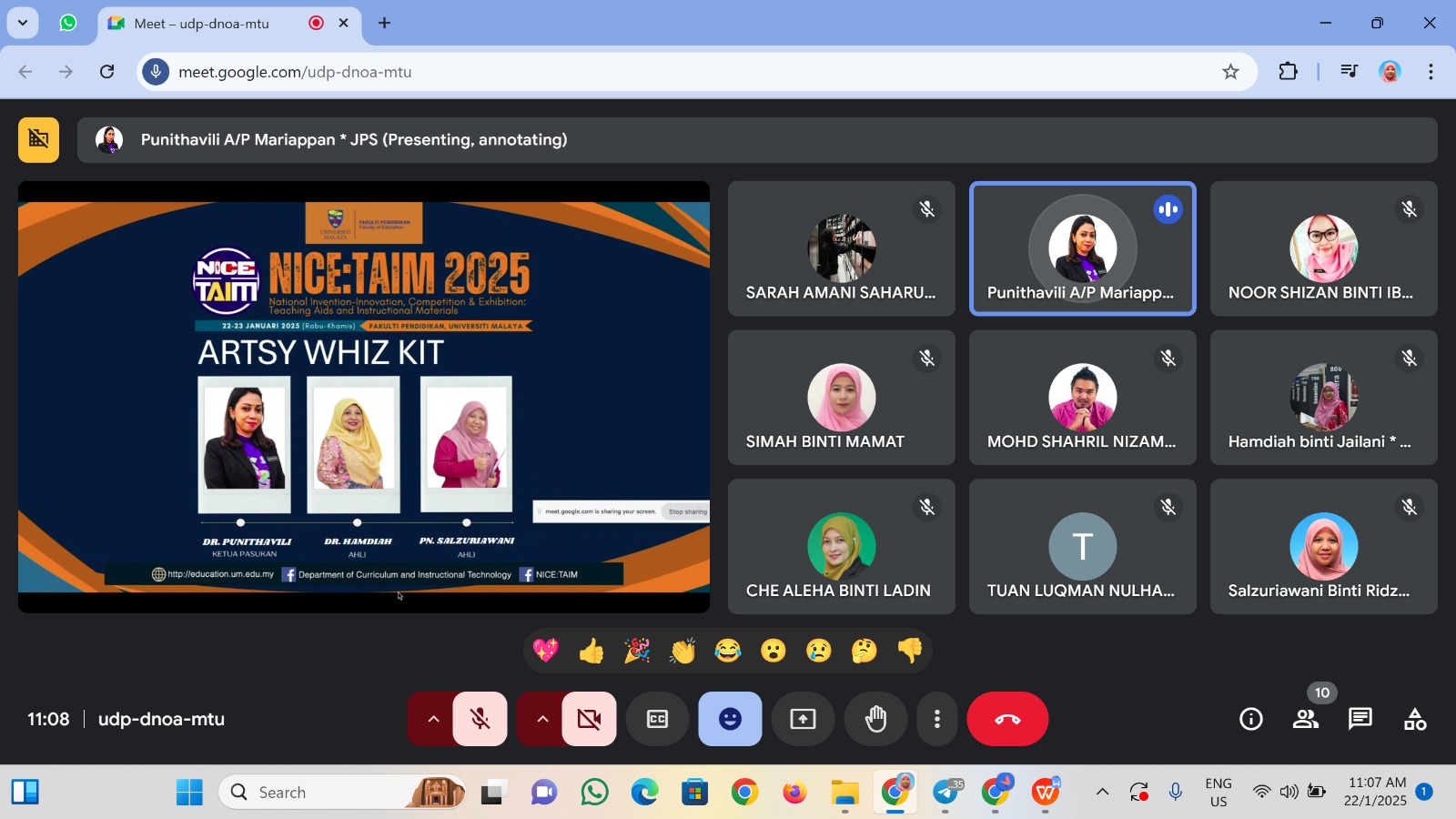Click the yellow annotation-hidden icon
This screenshot has height=819, width=1456.
38,139
